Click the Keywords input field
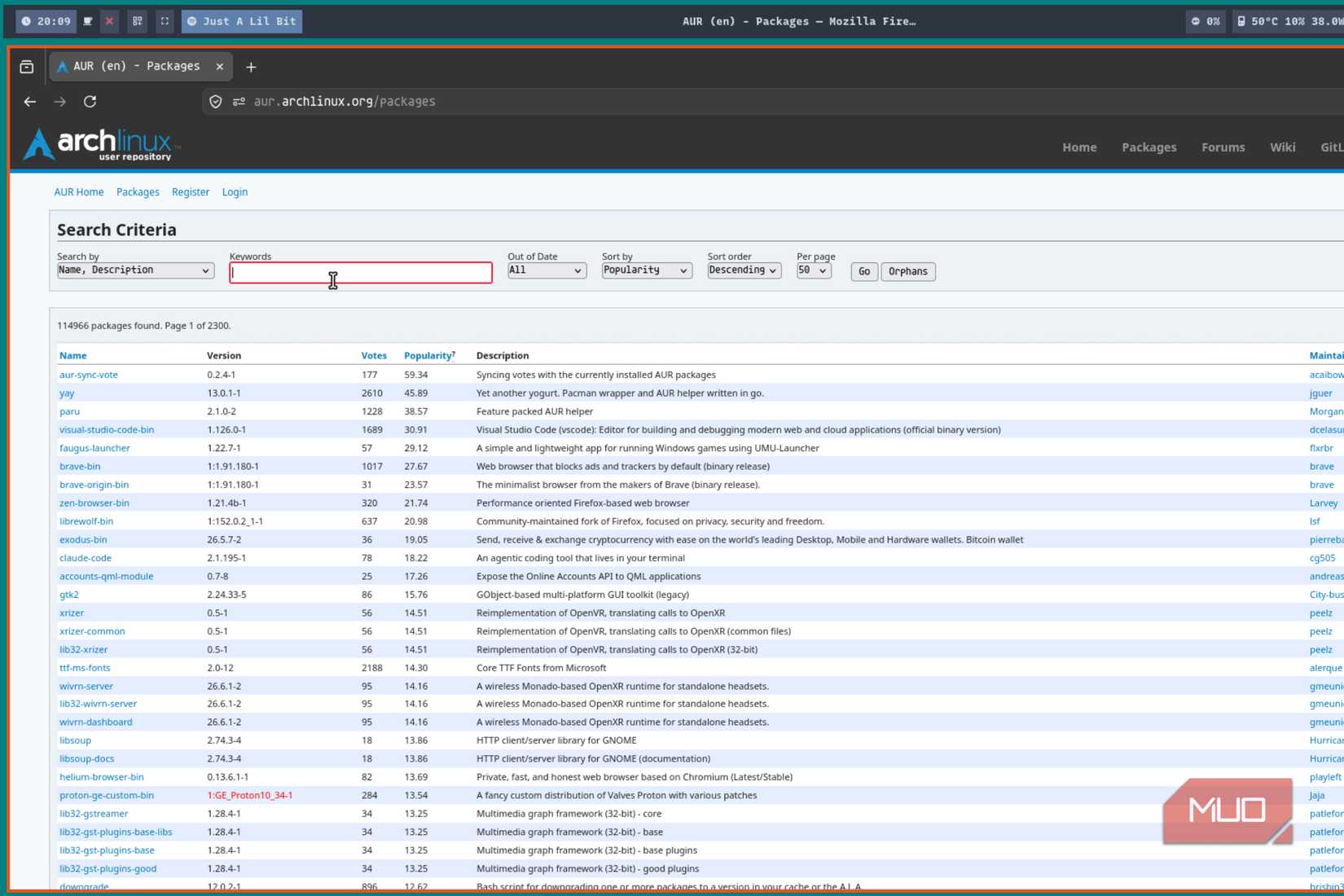 (x=361, y=272)
